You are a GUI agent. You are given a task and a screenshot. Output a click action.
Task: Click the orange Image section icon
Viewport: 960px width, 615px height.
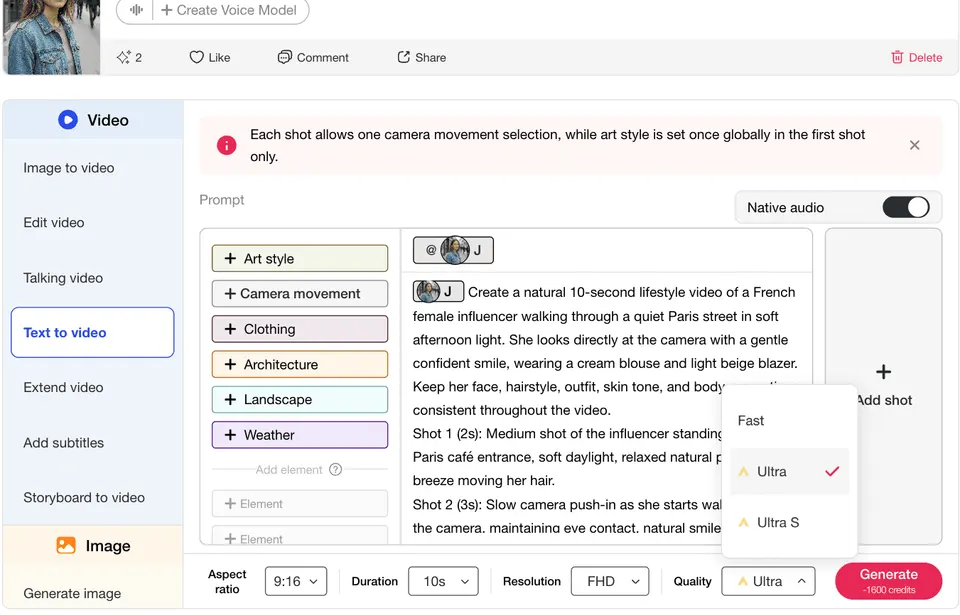coord(66,545)
